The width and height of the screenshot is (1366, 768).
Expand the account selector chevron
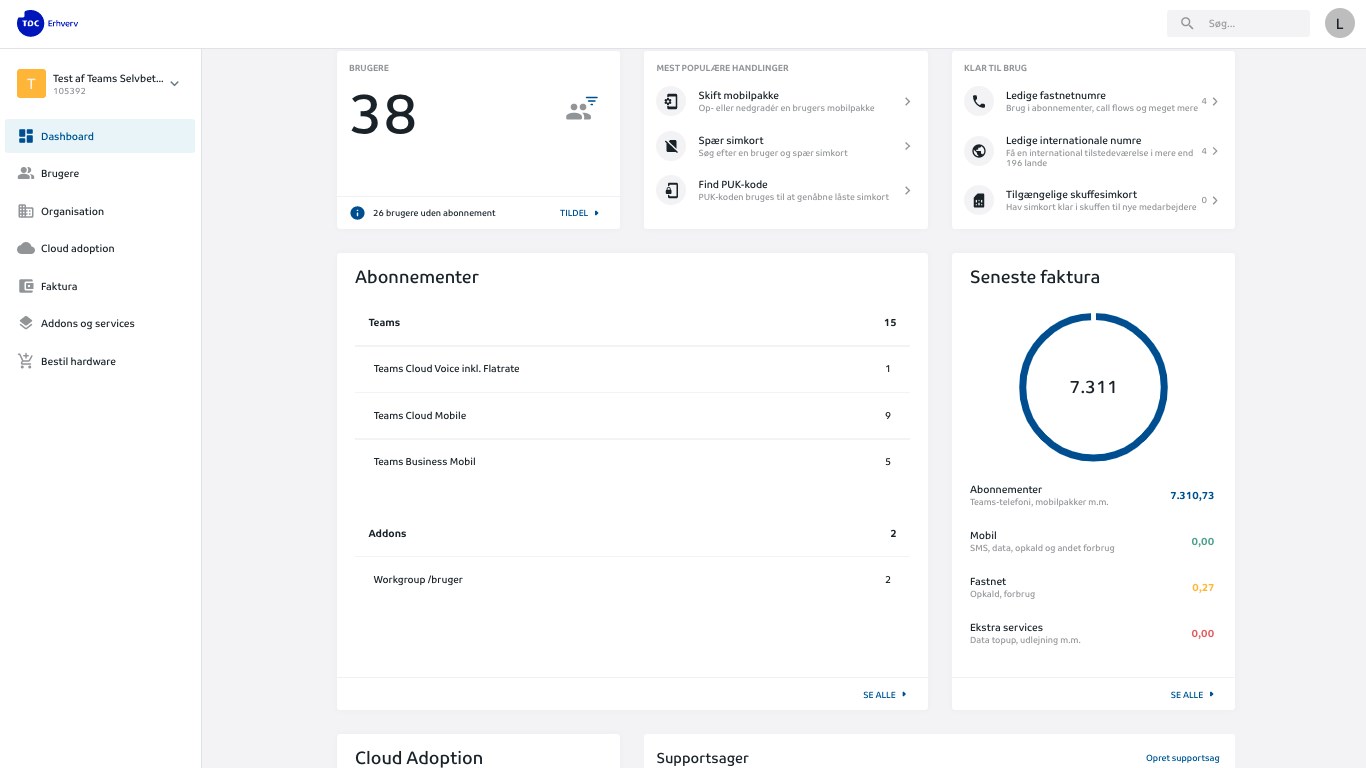174,84
